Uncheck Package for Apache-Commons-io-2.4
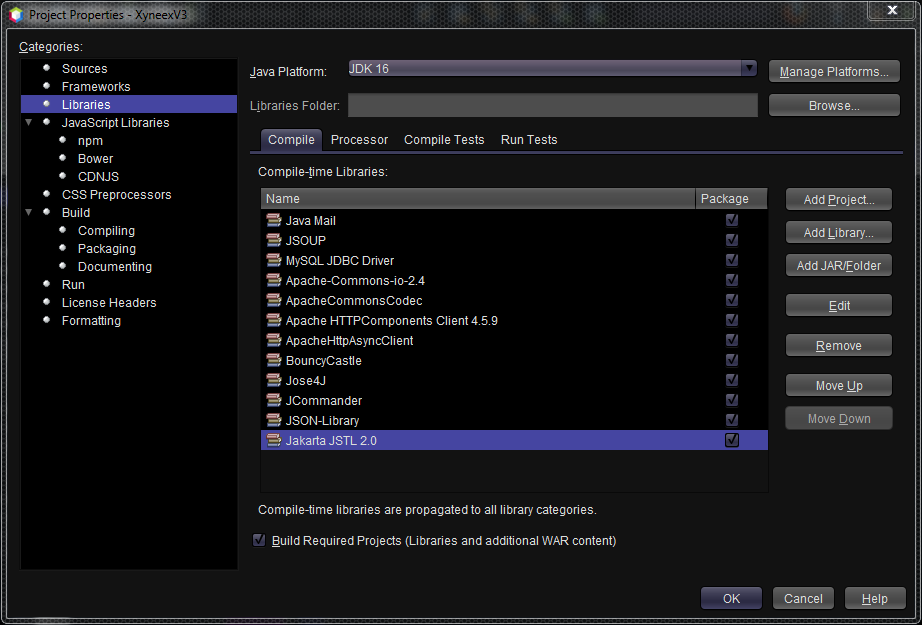 click(731, 280)
